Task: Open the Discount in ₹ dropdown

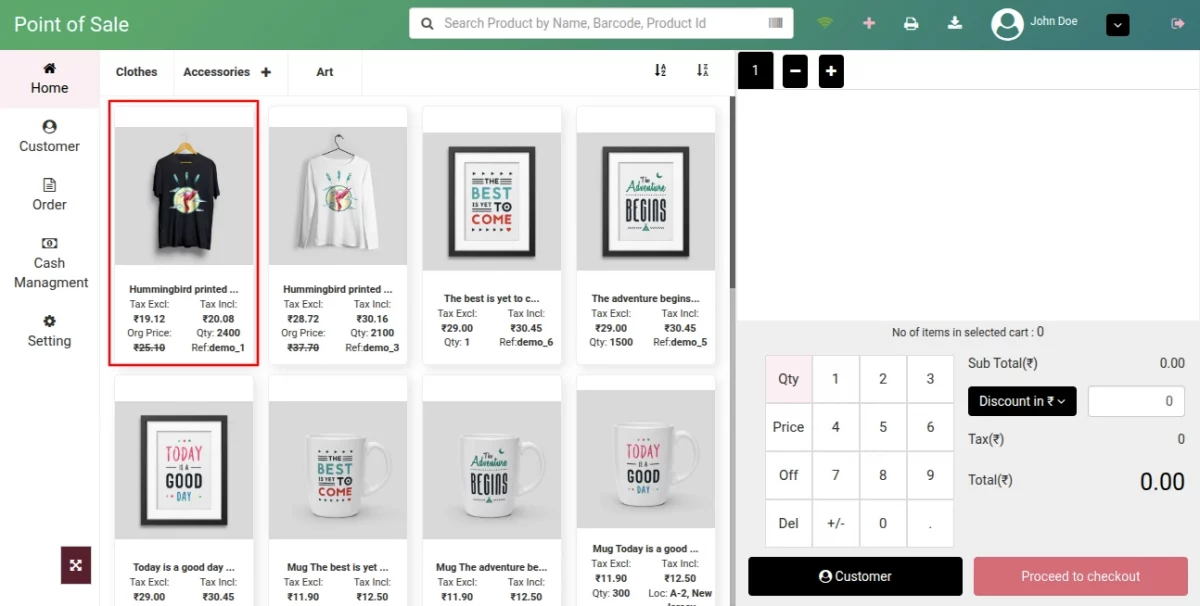Action: pyautogui.click(x=1021, y=401)
